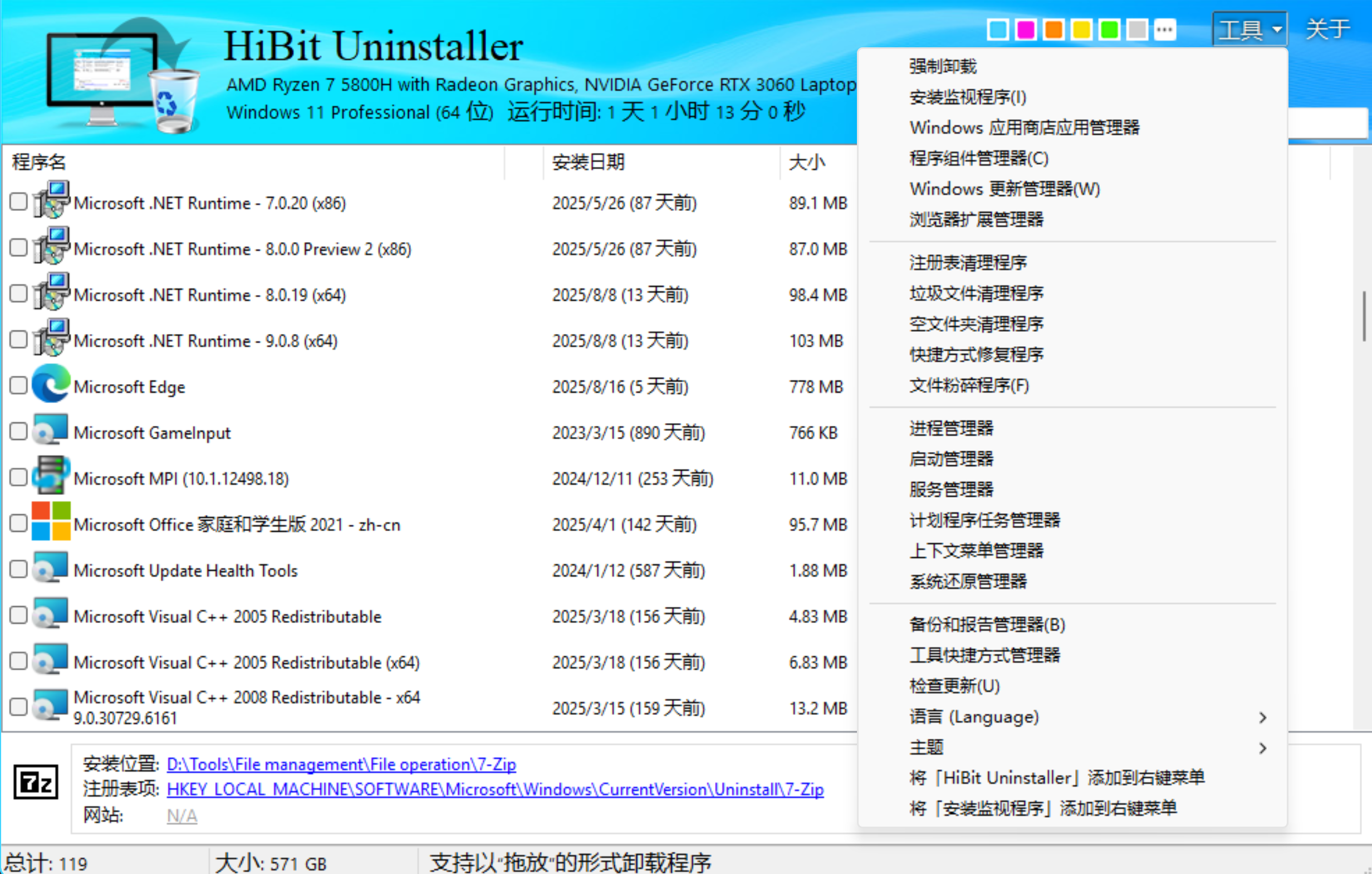Pick the magenta theme color swatch
The height and width of the screenshot is (874, 1372).
[1026, 30]
